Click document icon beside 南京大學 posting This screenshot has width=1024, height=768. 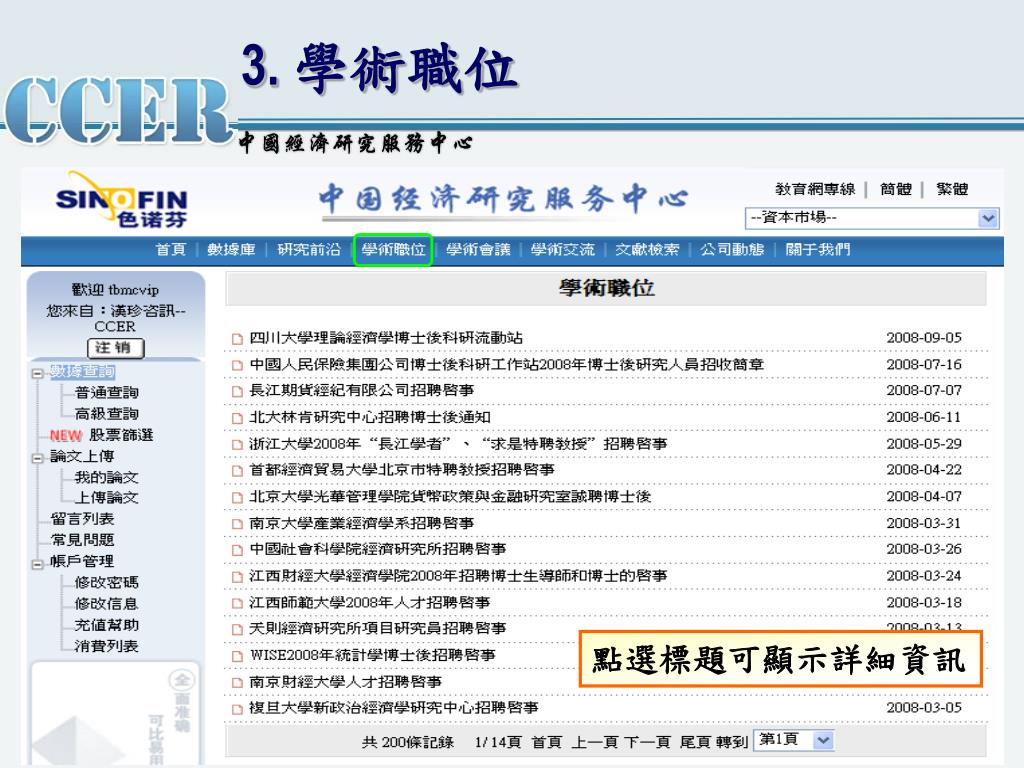click(x=237, y=524)
